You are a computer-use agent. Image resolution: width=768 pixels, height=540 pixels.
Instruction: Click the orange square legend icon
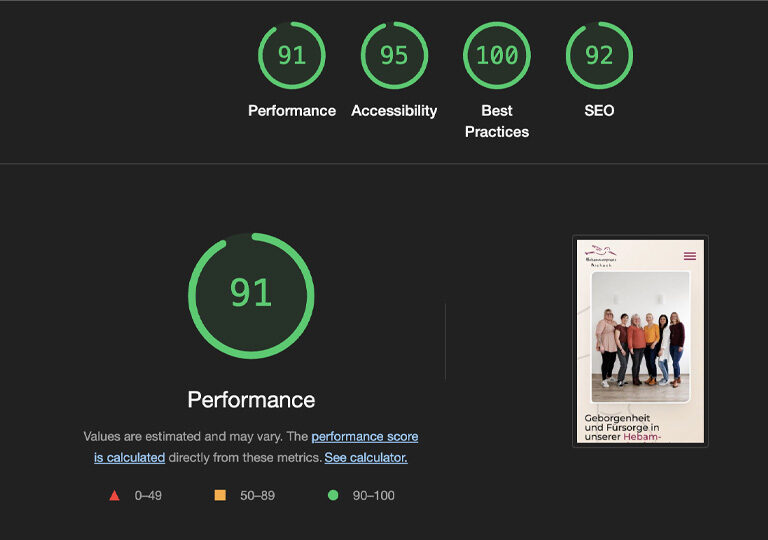(x=220, y=495)
